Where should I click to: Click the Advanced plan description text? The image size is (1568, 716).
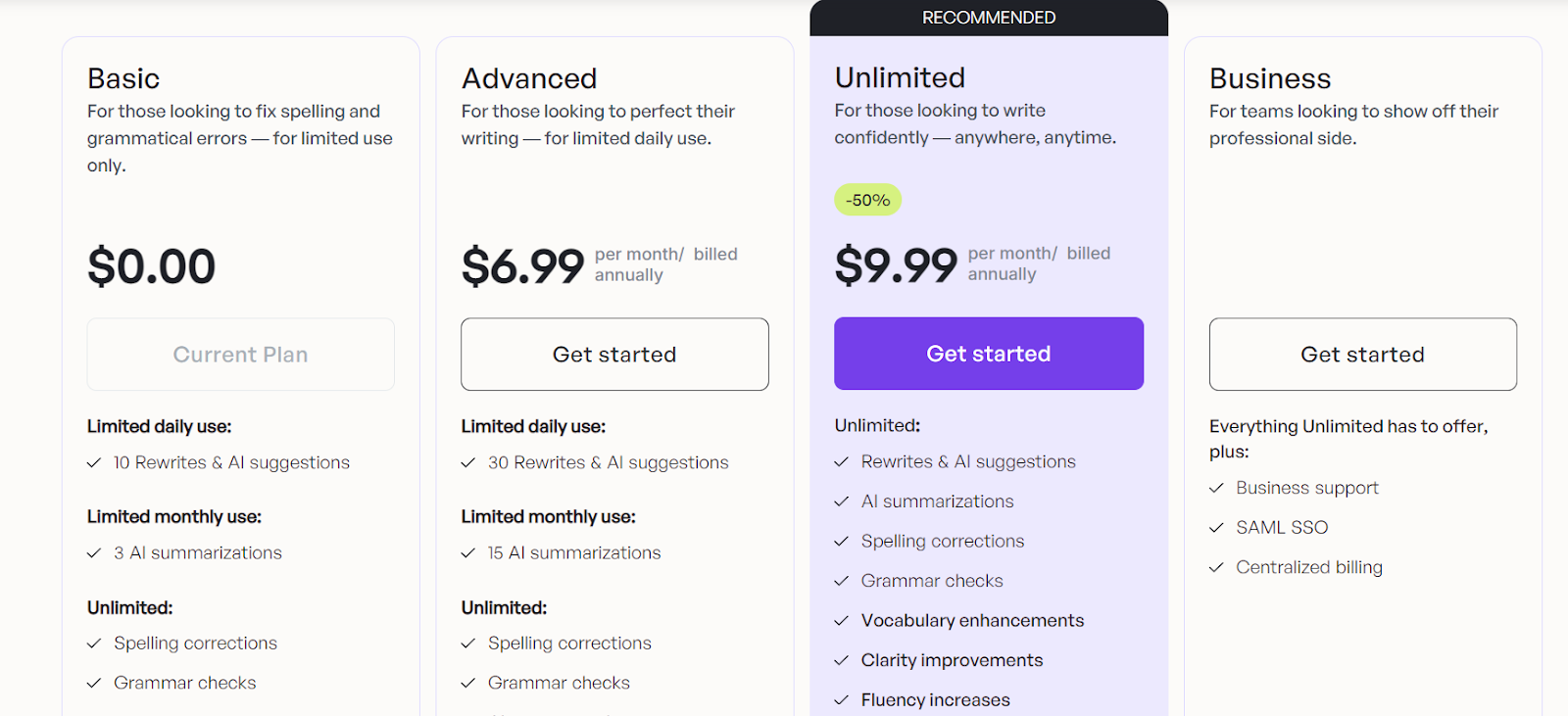pyautogui.click(x=597, y=124)
